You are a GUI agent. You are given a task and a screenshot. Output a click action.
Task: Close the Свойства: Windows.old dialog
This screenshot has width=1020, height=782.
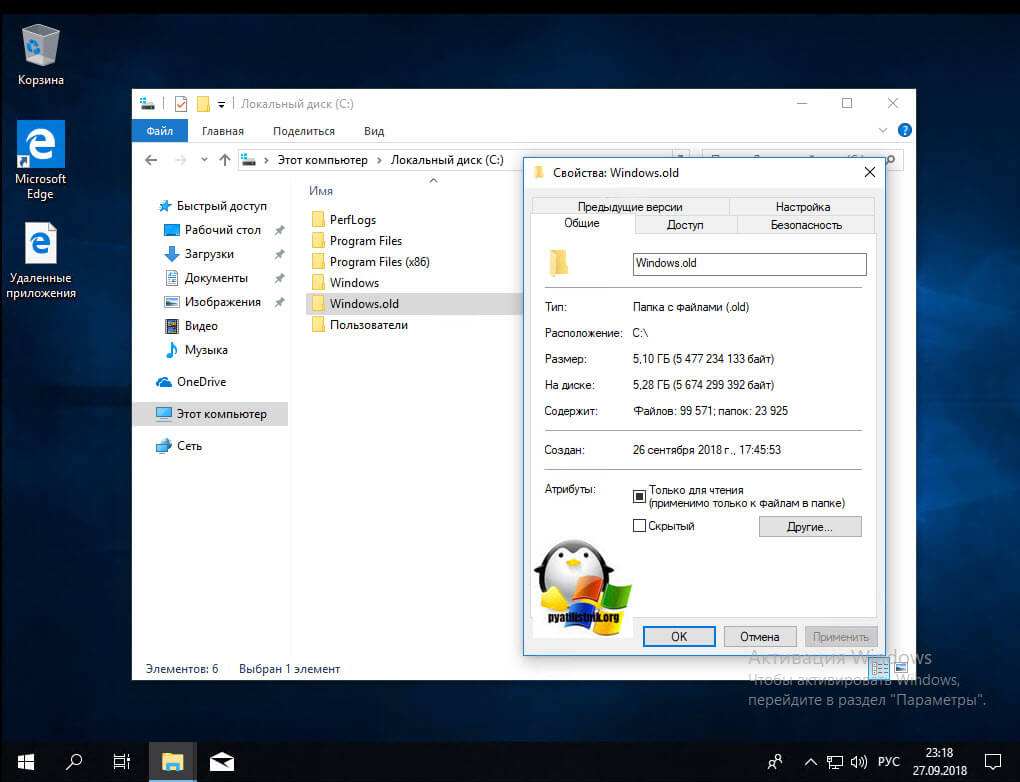click(x=870, y=172)
